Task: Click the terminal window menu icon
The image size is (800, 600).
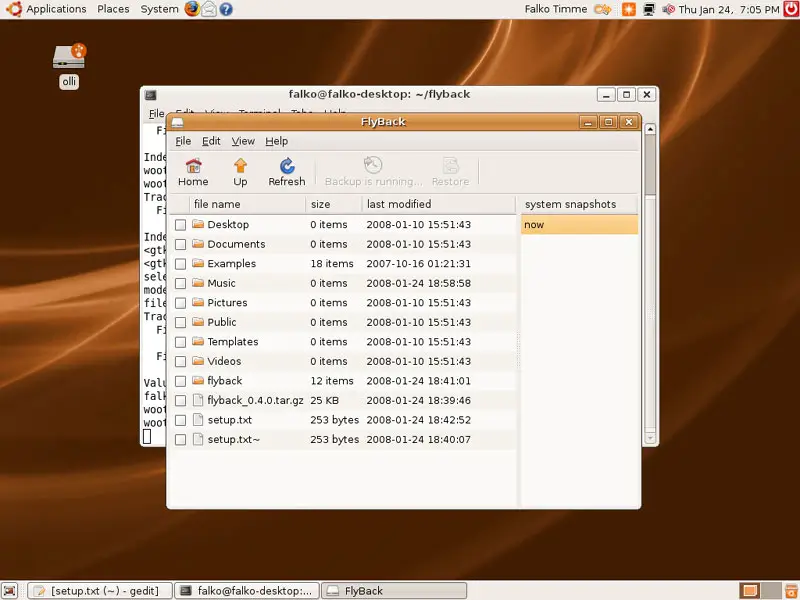Action: pos(151,95)
